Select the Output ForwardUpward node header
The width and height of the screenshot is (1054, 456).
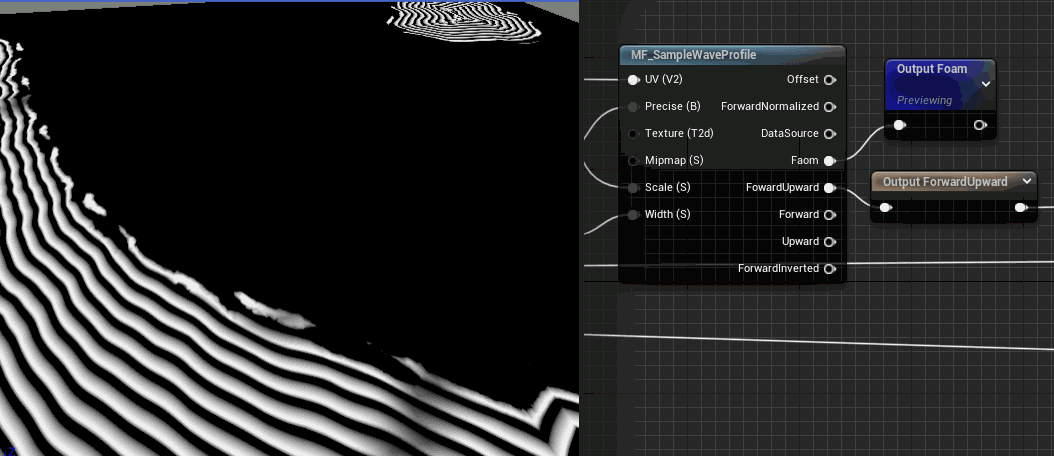(954, 181)
